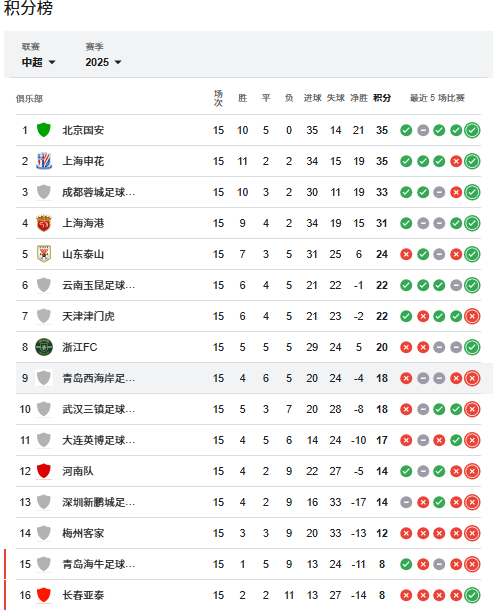Click the 山东泰山 club crest
The width and height of the screenshot is (495, 616).
pyautogui.click(x=44, y=254)
